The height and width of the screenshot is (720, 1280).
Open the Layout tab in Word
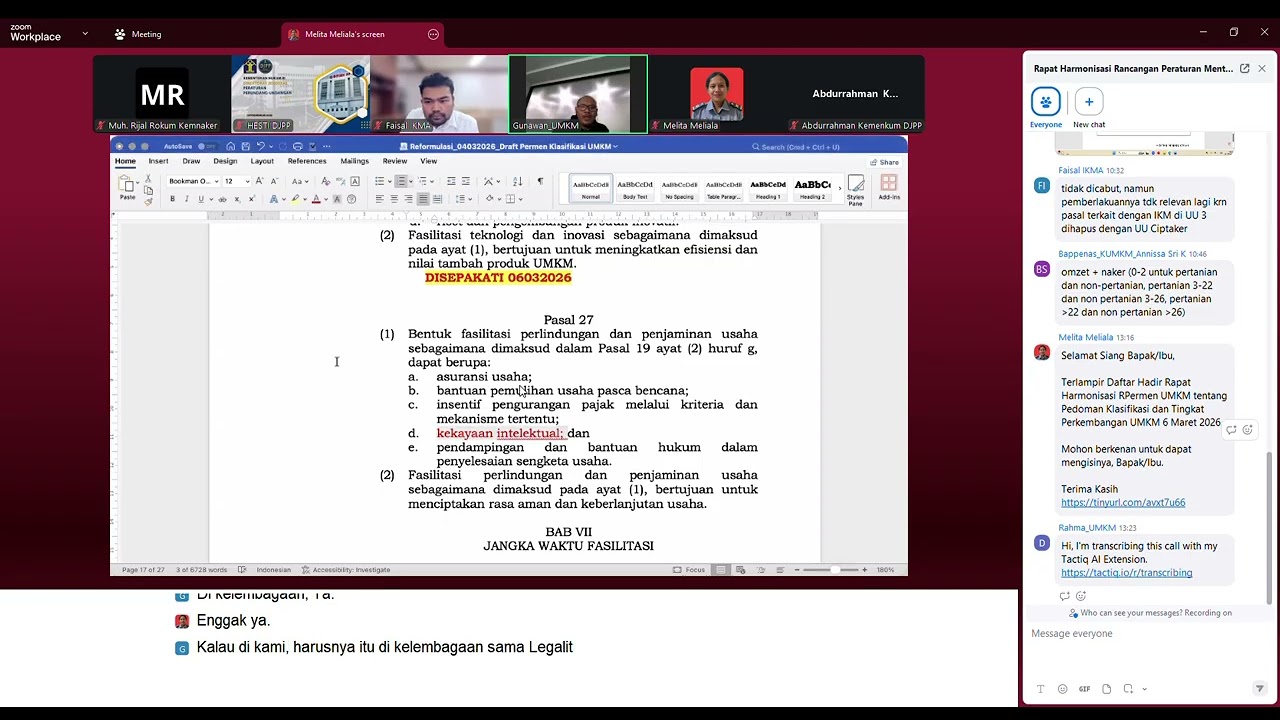262,161
